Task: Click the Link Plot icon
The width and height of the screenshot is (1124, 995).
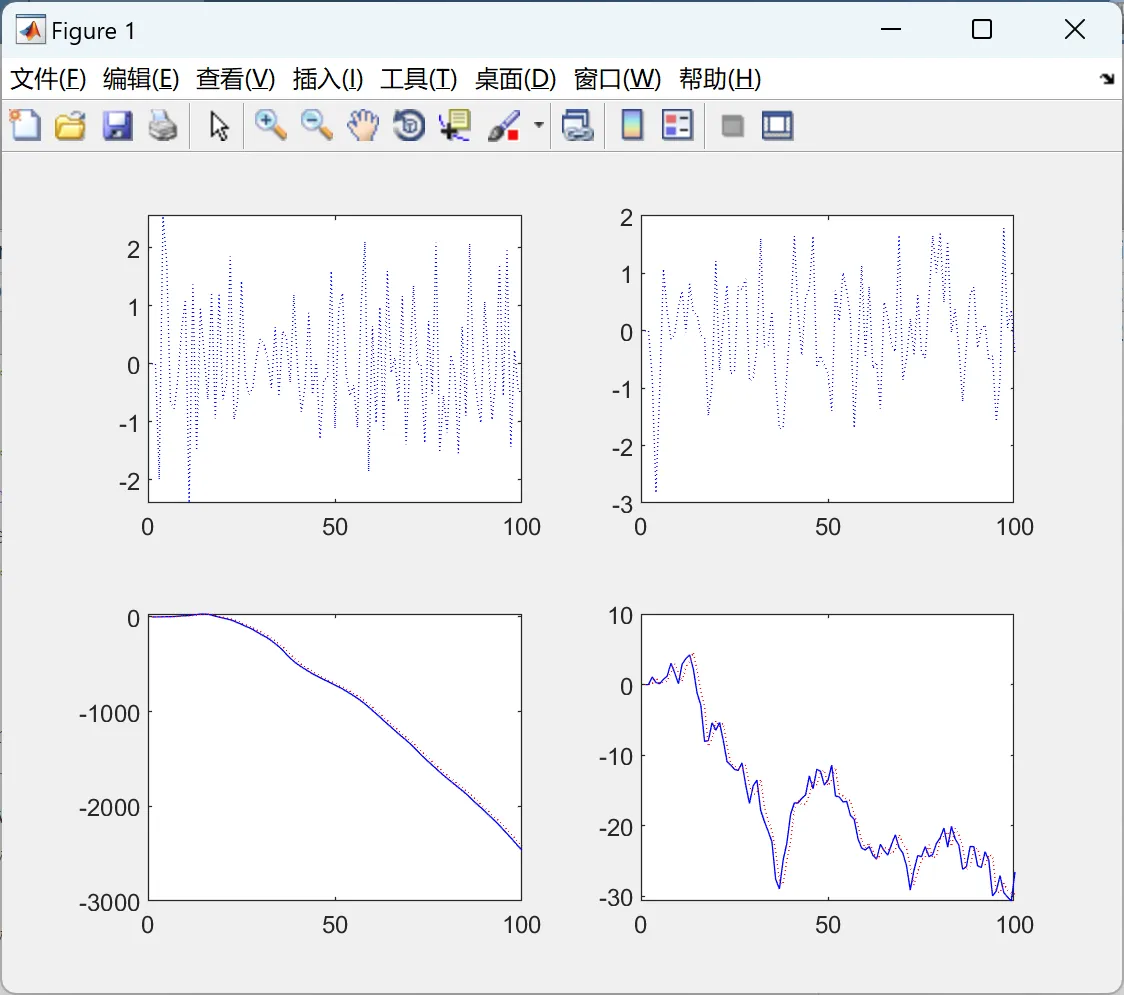Action: pyautogui.click(x=578, y=125)
